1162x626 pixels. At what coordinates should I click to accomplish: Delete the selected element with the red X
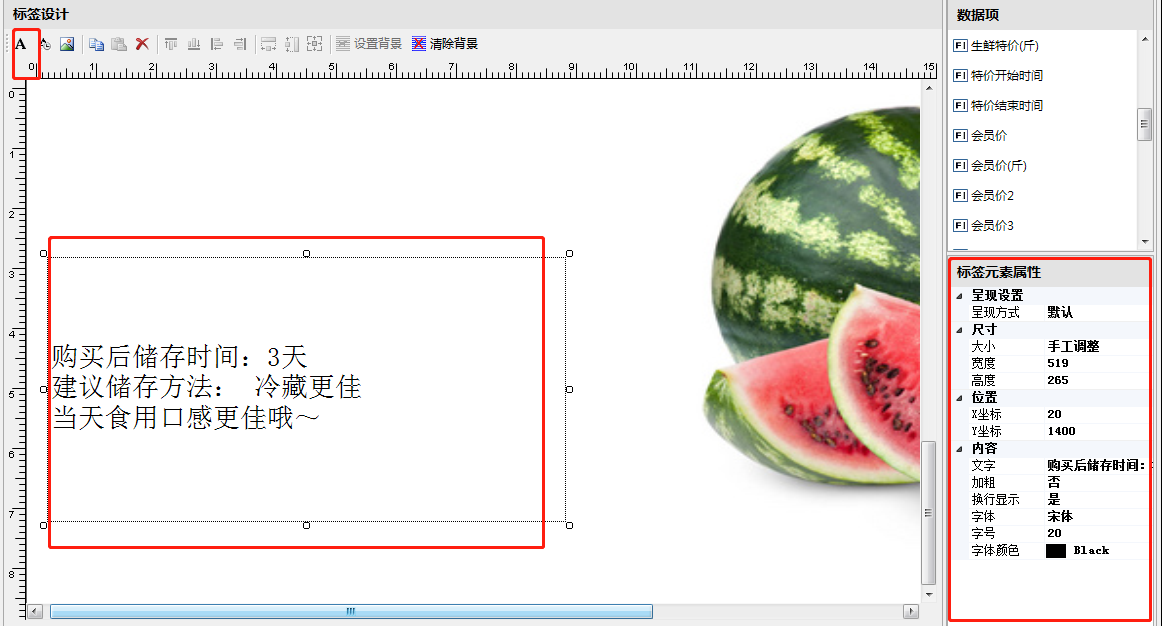pyautogui.click(x=142, y=44)
